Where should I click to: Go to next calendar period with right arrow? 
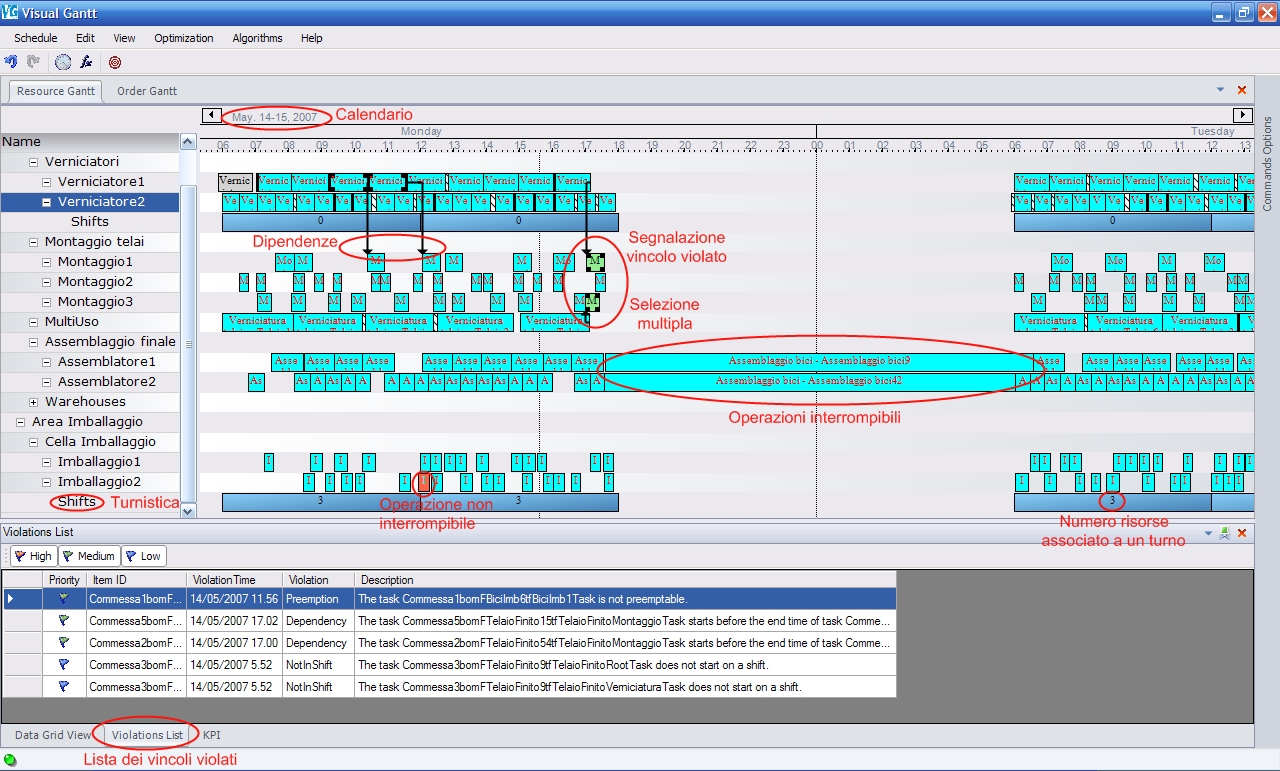pyautogui.click(x=1242, y=116)
